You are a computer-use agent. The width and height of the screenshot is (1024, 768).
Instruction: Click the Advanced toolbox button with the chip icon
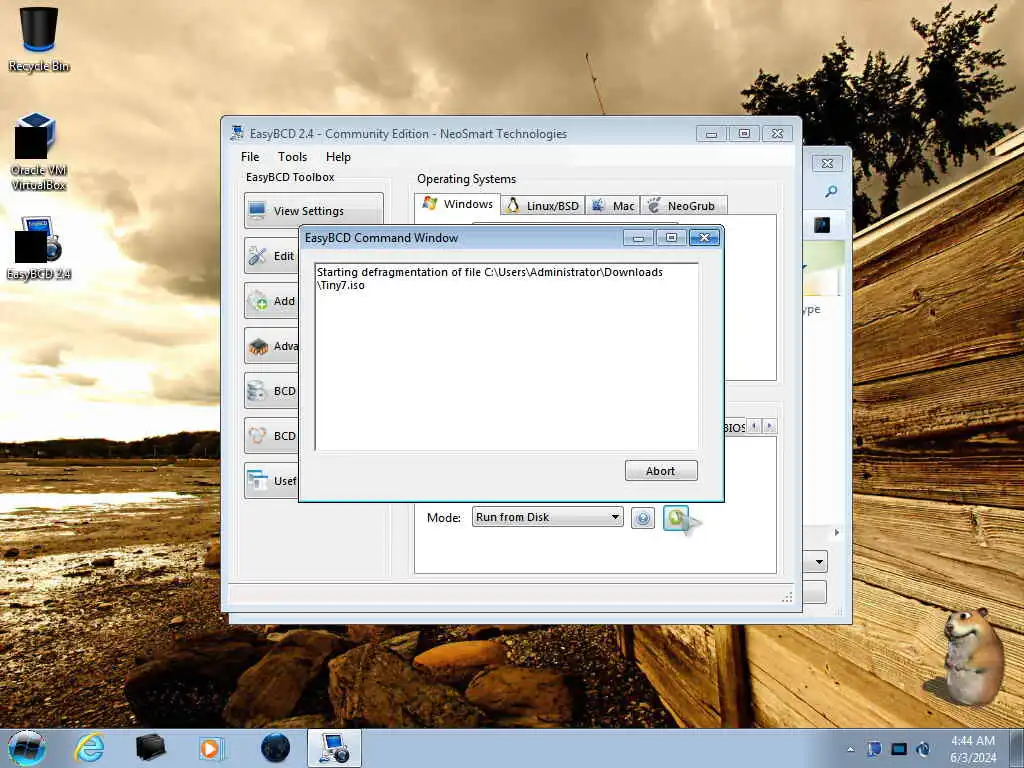(272, 346)
